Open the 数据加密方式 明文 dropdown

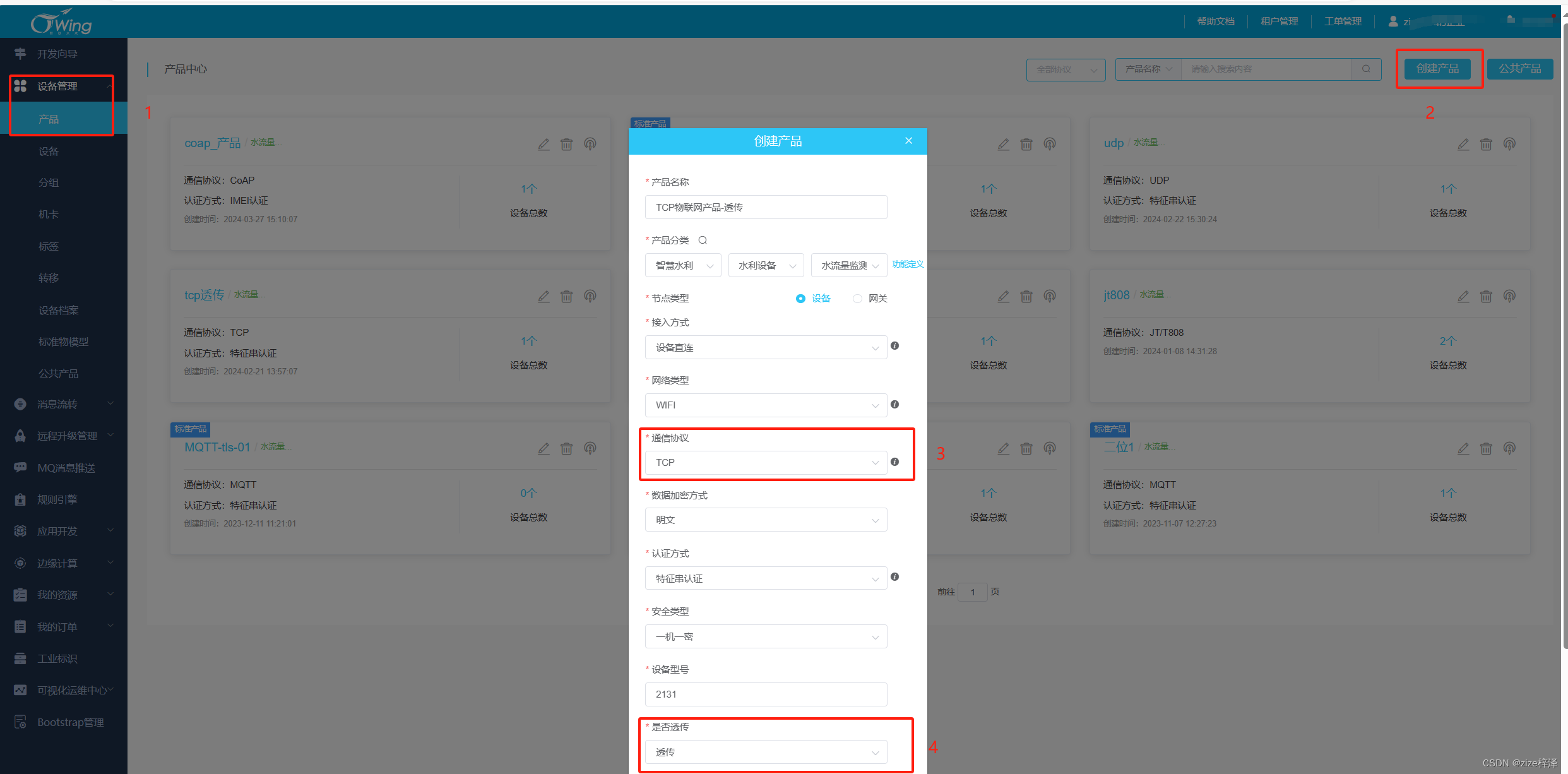click(766, 520)
